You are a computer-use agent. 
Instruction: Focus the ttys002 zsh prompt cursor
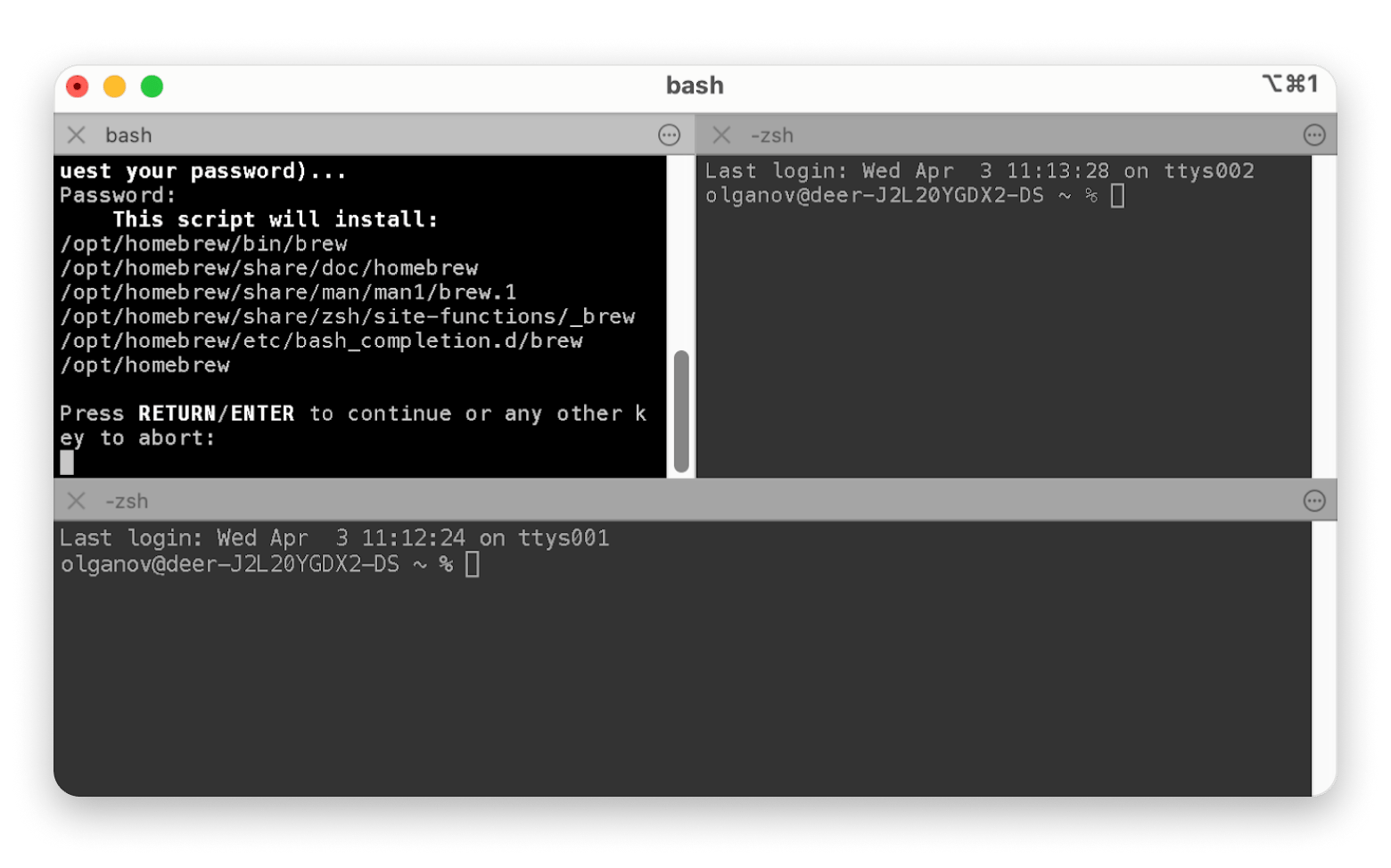1117,195
